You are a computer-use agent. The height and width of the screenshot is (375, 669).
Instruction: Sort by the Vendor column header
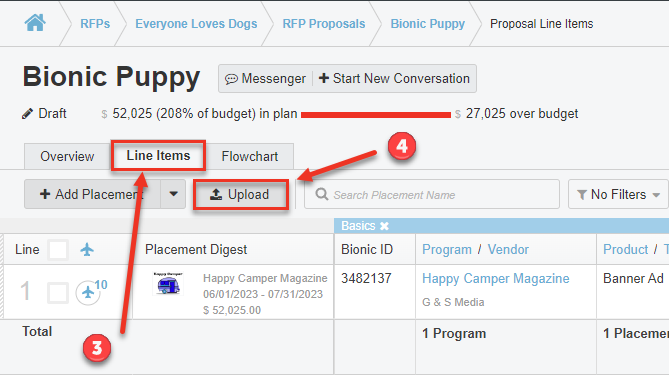point(508,250)
